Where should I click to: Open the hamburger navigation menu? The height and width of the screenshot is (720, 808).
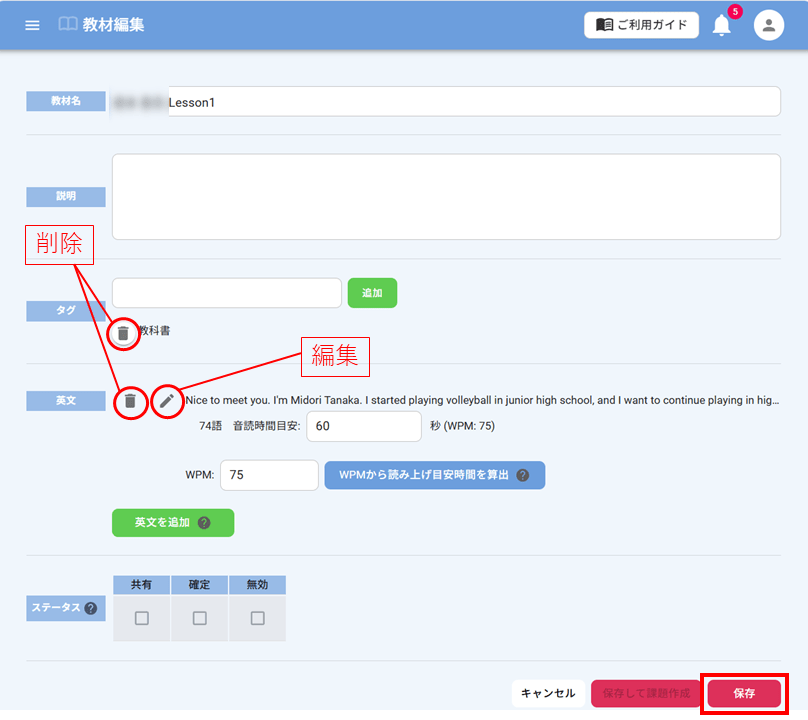pyautogui.click(x=32, y=25)
